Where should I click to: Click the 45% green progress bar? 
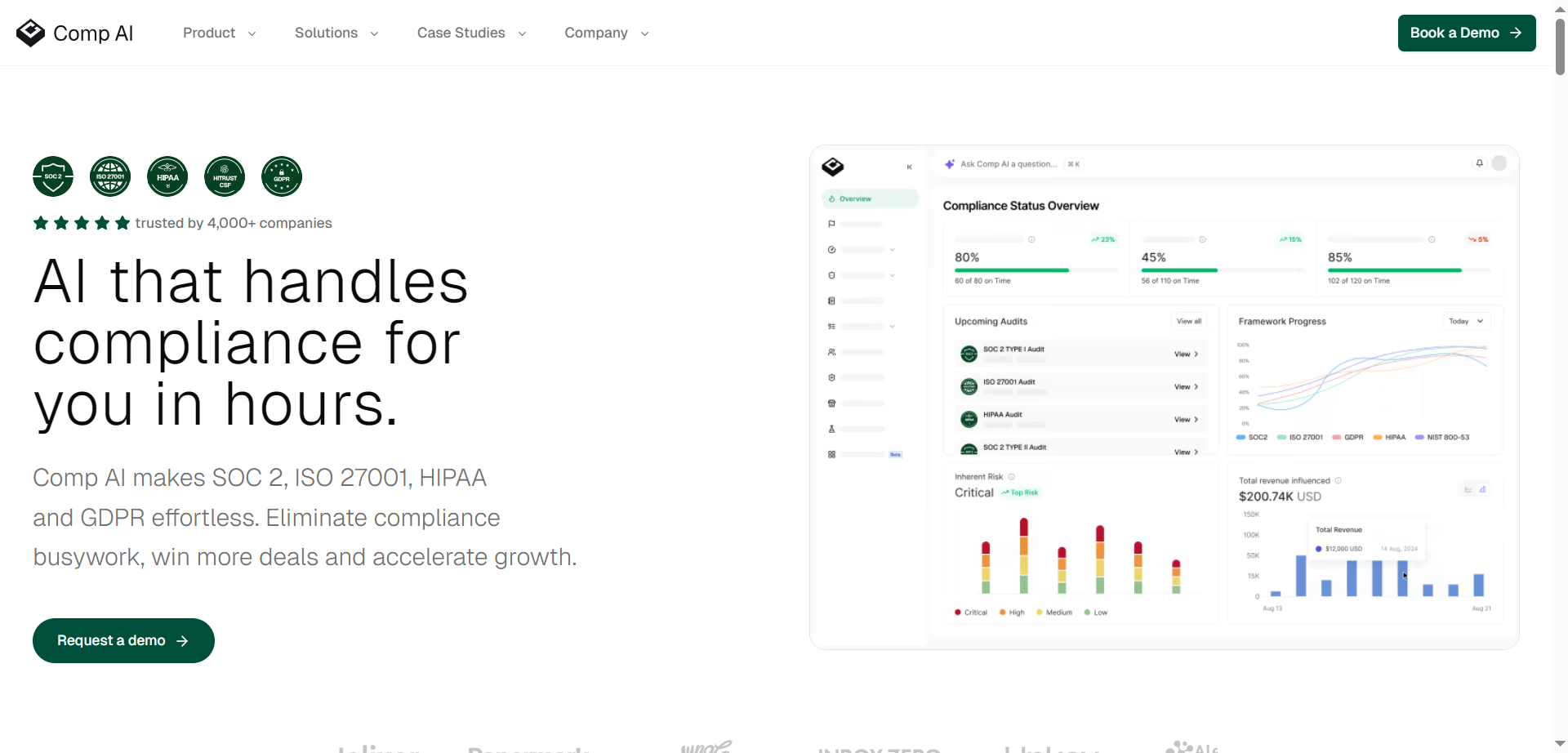coord(1179,270)
